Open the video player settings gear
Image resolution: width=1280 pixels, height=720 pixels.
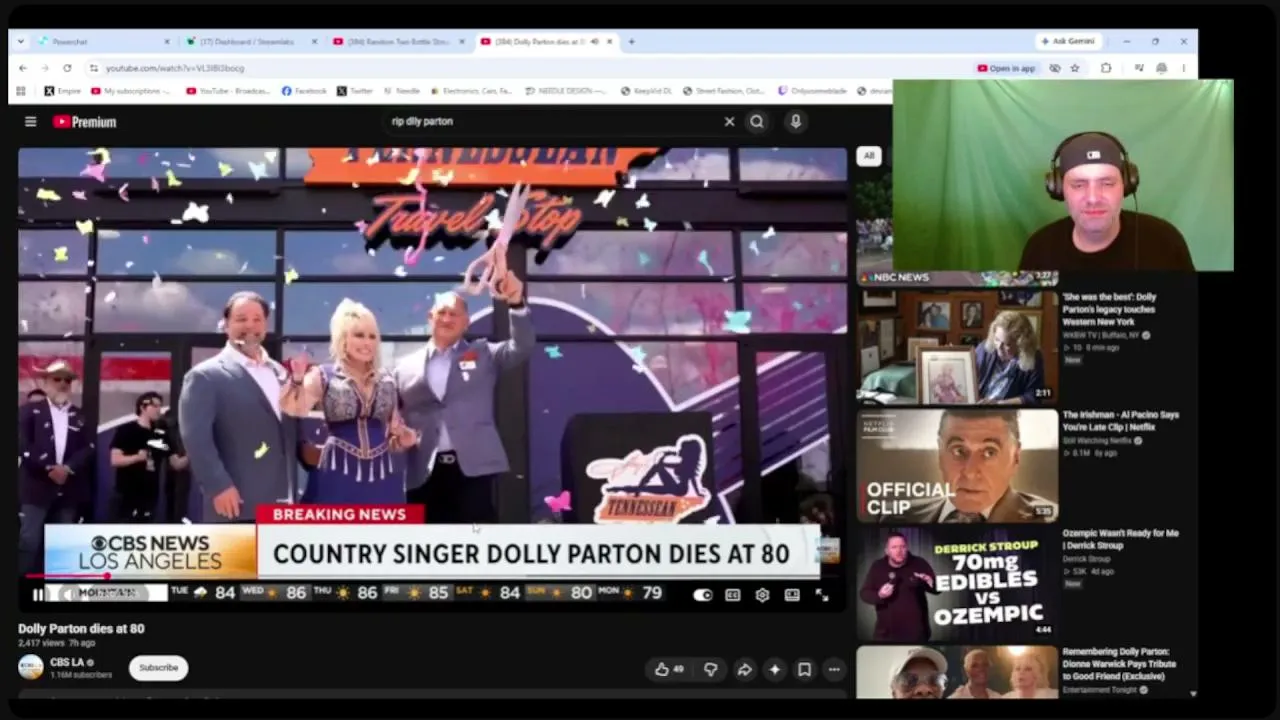[x=762, y=595]
